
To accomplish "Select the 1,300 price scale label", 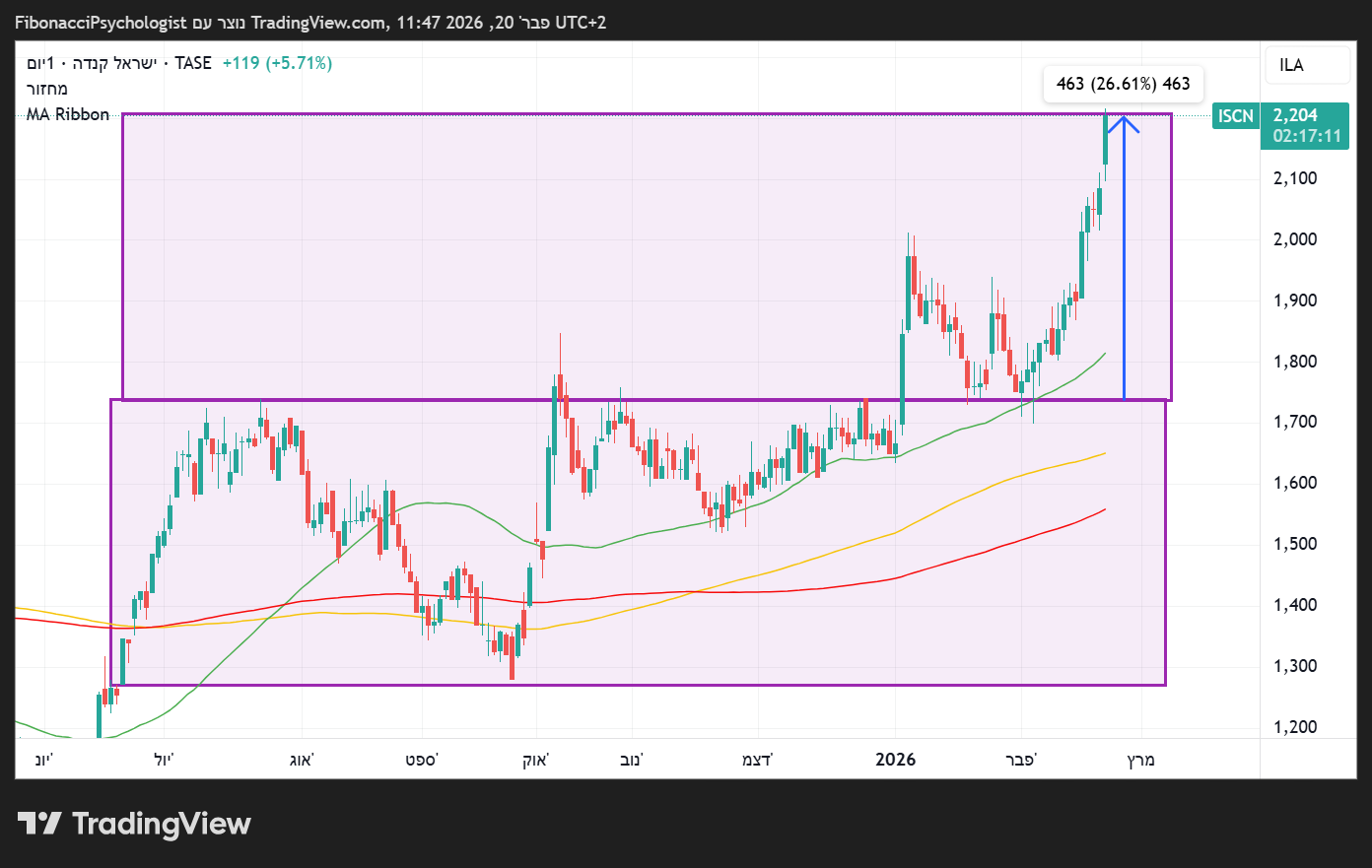I will tap(1295, 666).
